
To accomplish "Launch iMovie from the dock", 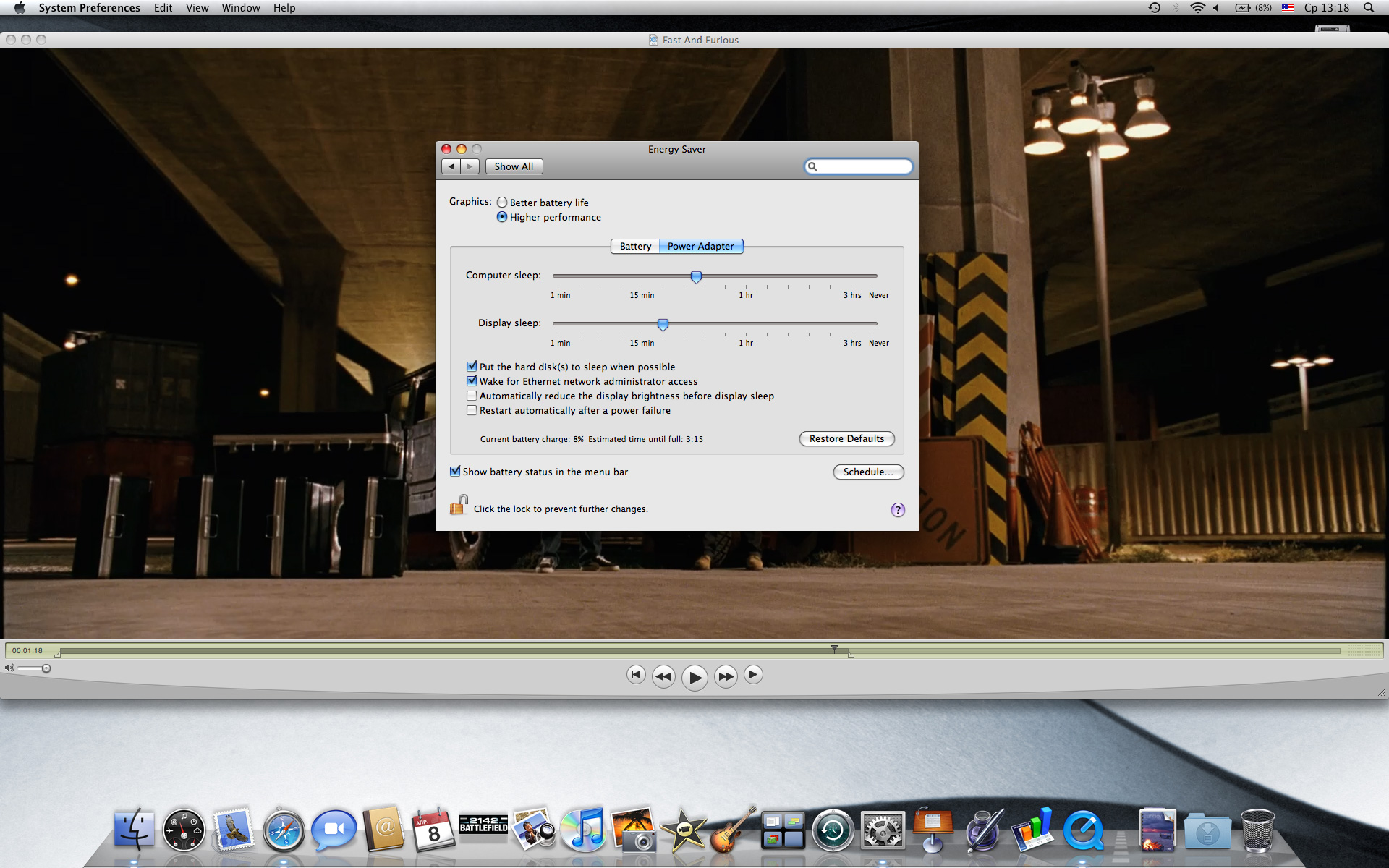I will point(683,830).
